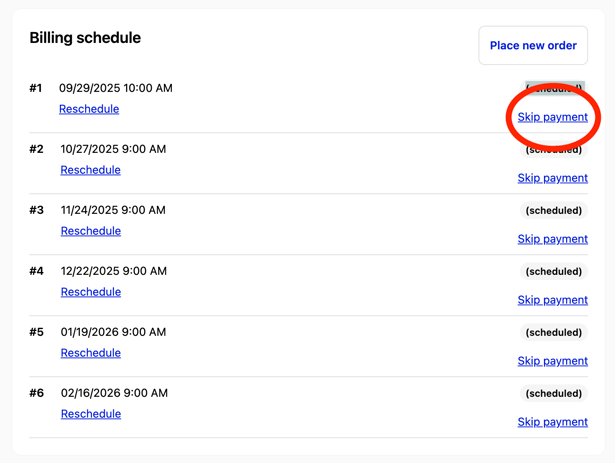Select the scheduled badge on billing #6
615x463 pixels.
[x=553, y=394]
